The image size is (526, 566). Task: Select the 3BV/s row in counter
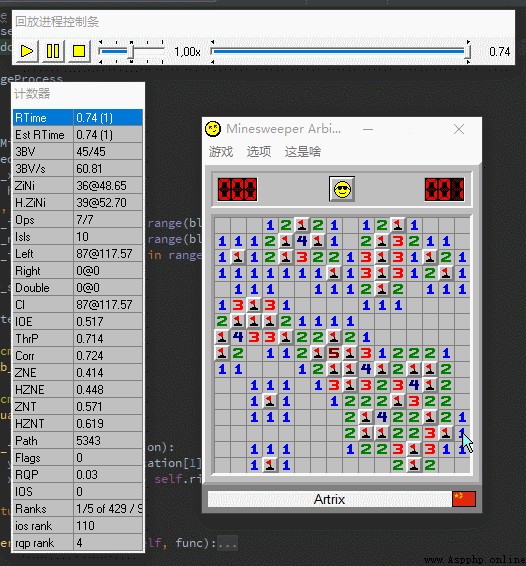(78, 169)
